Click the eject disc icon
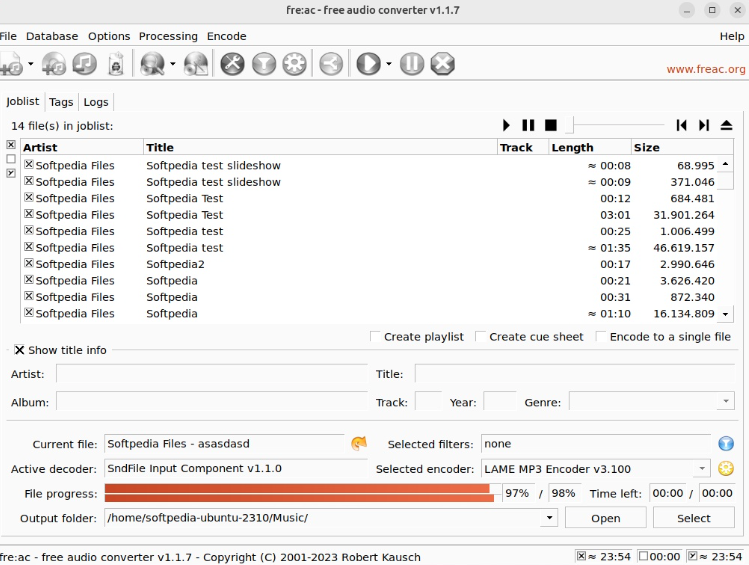749x565 pixels. click(726, 125)
